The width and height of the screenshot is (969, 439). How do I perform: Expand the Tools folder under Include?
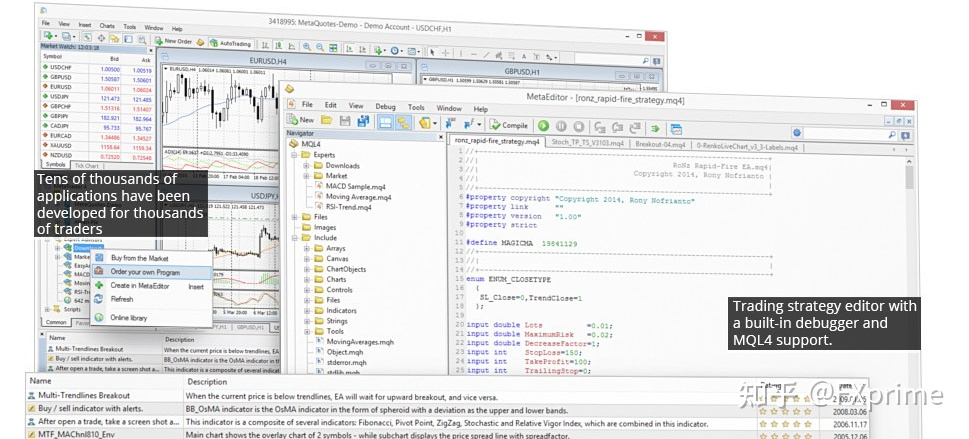coord(306,331)
